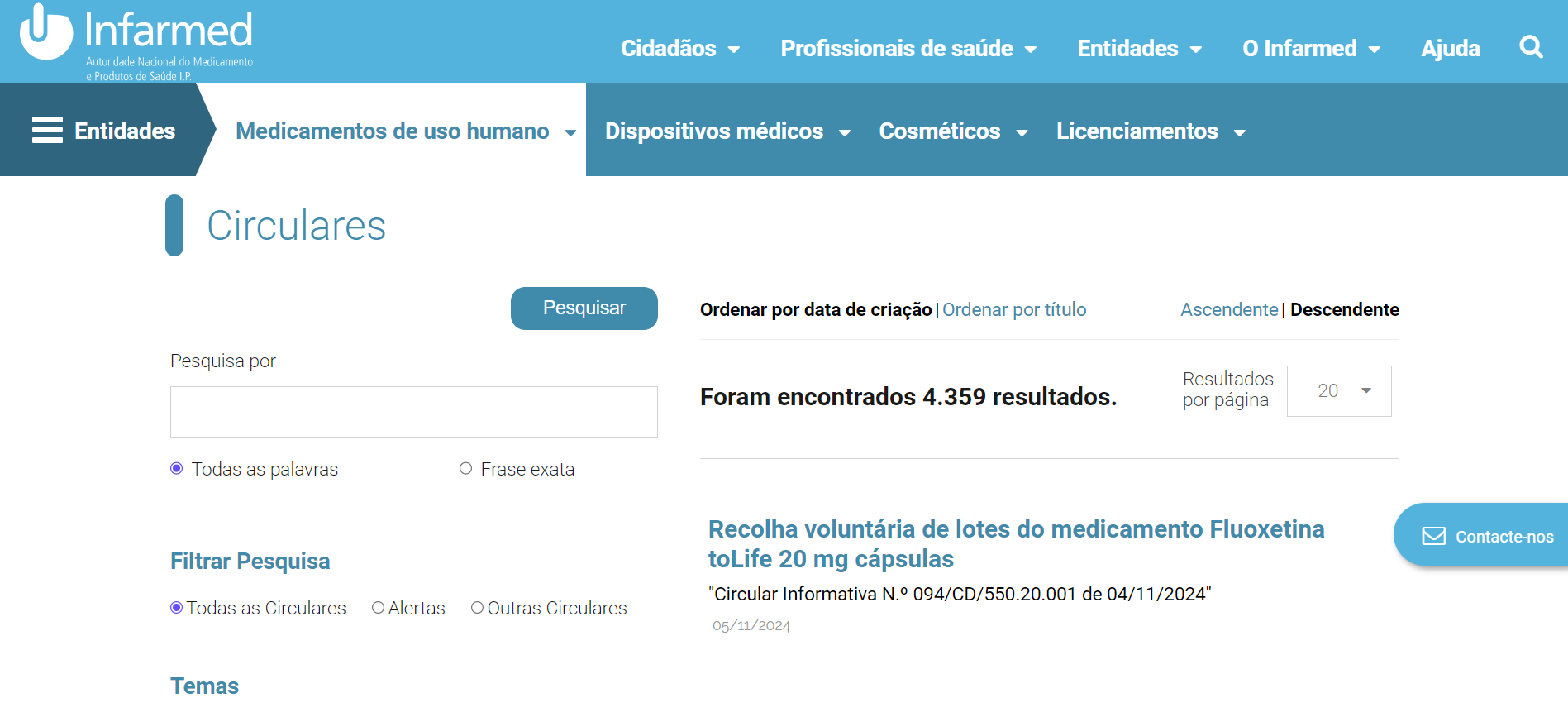Image resolution: width=1568 pixels, height=717 pixels.
Task: Choose the 'Alertas' filter radio button
Action: [x=379, y=608]
